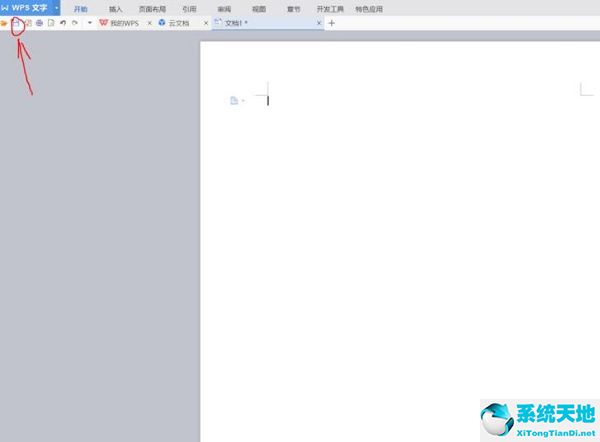This screenshot has width=600, height=442.
Task: Switch to the 插入 ribbon tab
Action: [x=115, y=8]
